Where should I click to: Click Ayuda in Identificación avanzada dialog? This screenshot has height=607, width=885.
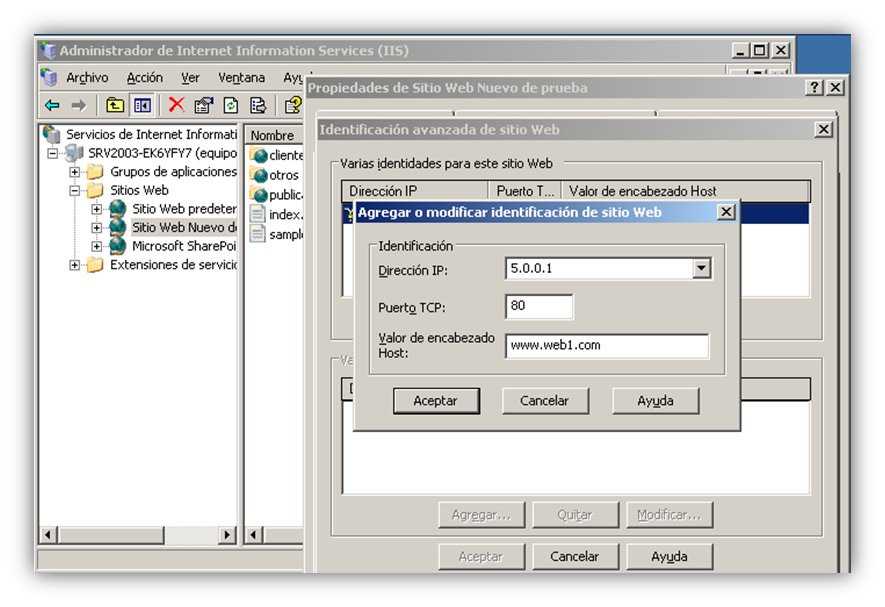click(x=669, y=557)
